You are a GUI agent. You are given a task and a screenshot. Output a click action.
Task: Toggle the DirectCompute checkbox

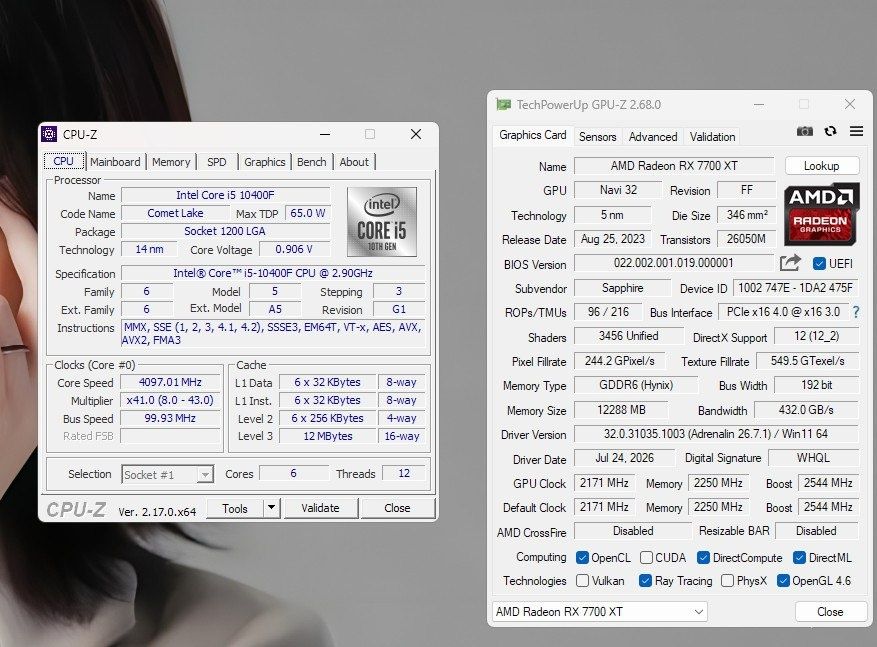[x=704, y=558]
